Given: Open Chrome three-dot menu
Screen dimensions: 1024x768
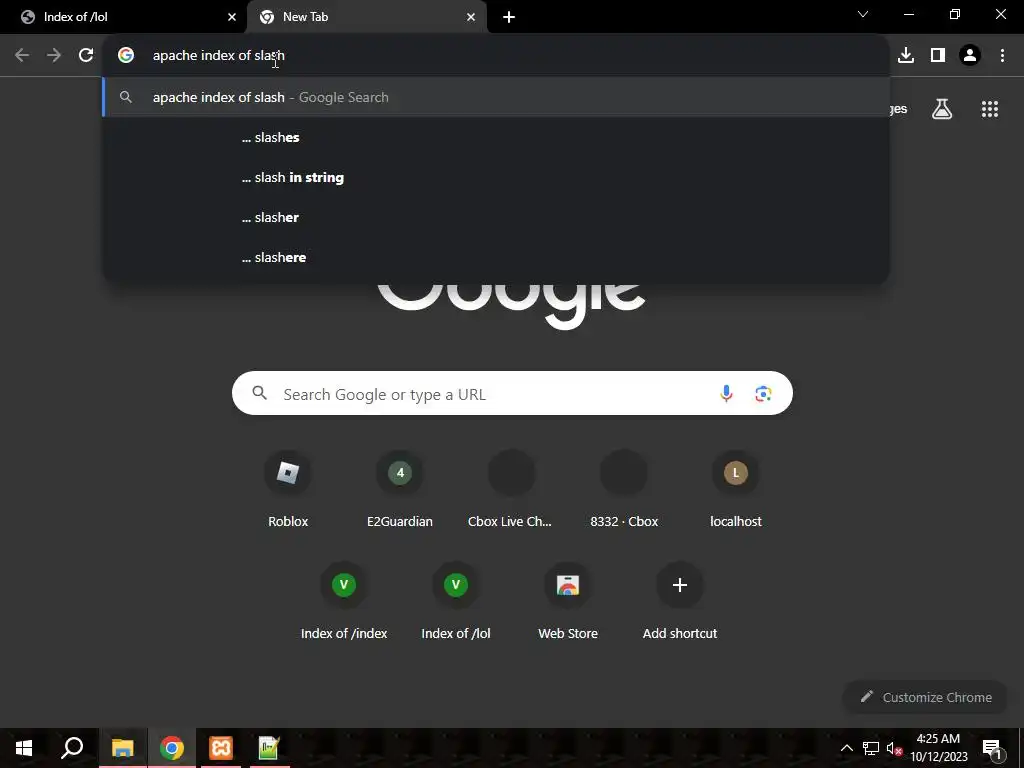Looking at the screenshot, I should (1002, 56).
